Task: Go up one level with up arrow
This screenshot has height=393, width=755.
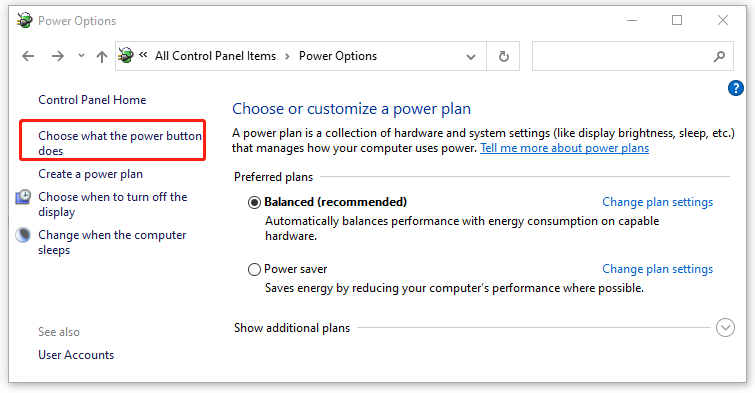Action: [x=102, y=56]
